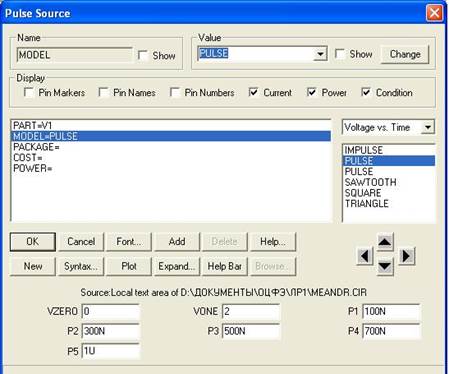Select the MODEL=PULSE row
This screenshot has height=374, width=449.
point(171,136)
